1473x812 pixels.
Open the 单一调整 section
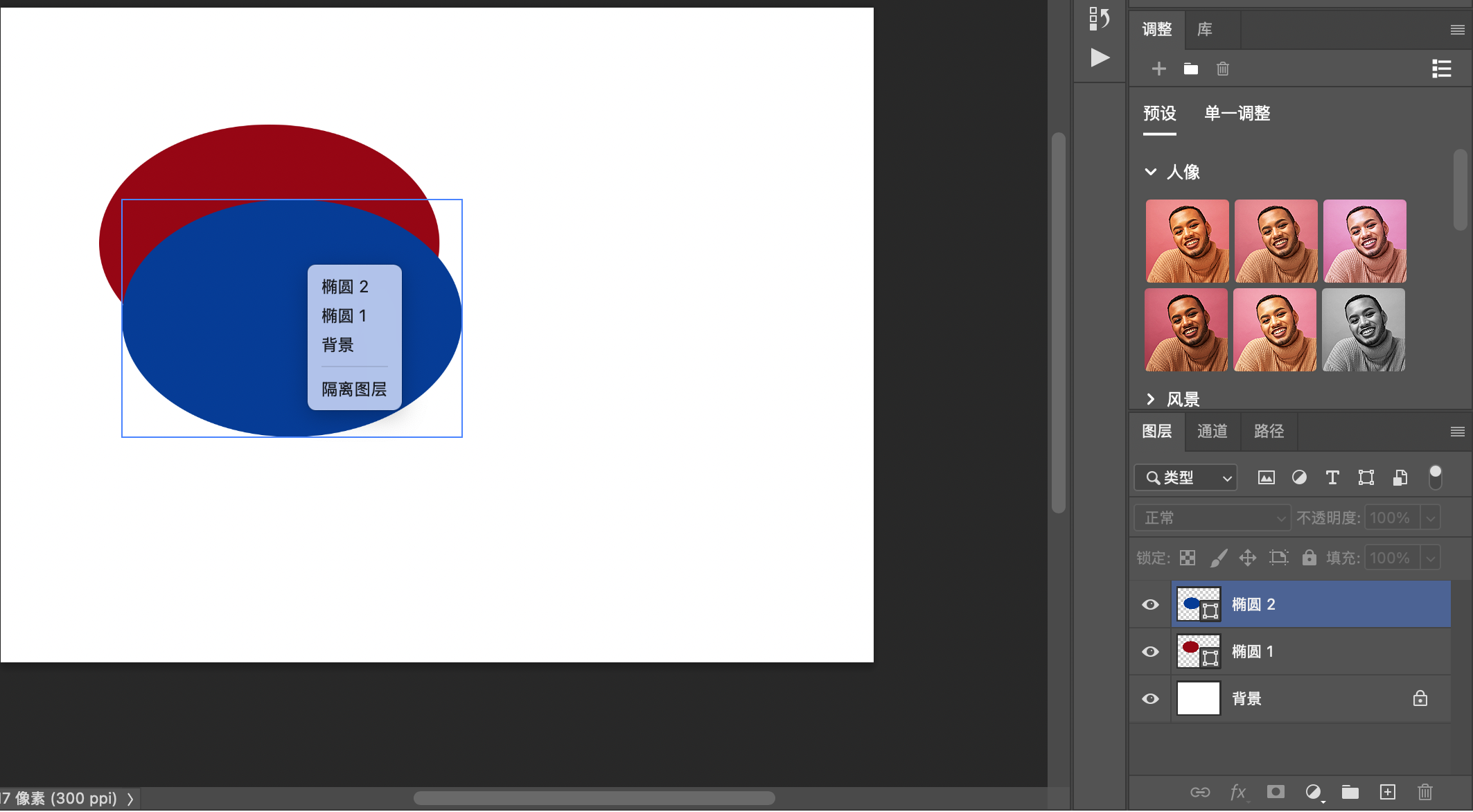[x=1237, y=113]
